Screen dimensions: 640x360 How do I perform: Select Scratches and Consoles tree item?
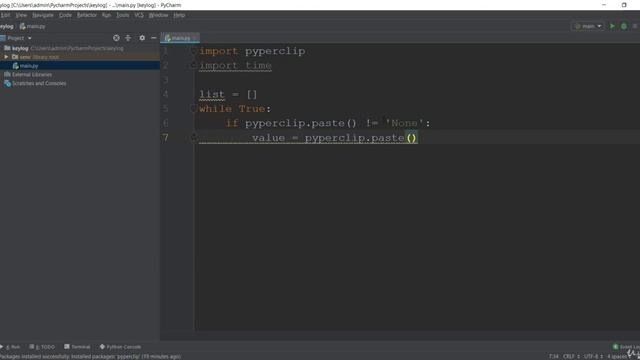click(80, 83)
